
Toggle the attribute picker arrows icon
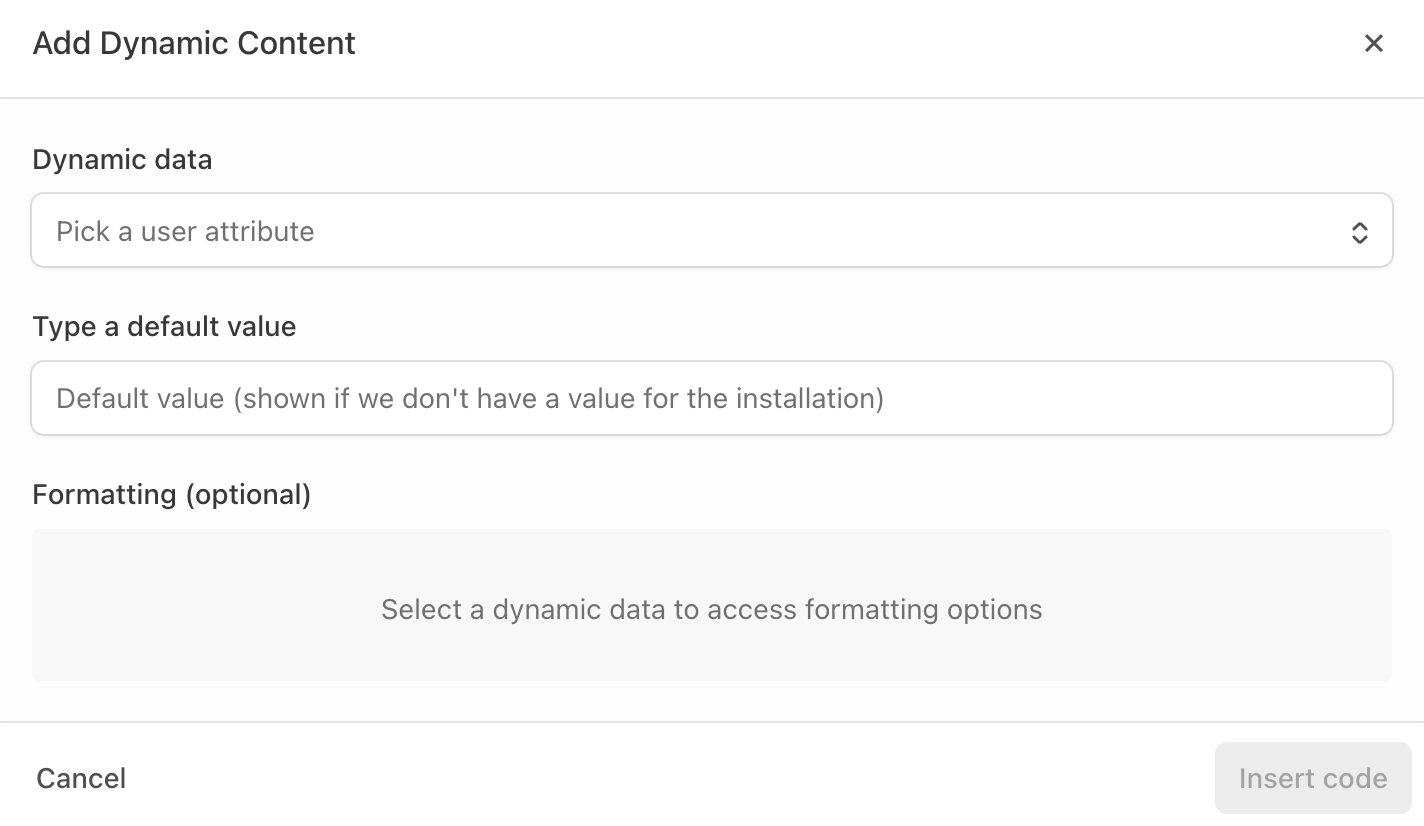pyautogui.click(x=1359, y=232)
